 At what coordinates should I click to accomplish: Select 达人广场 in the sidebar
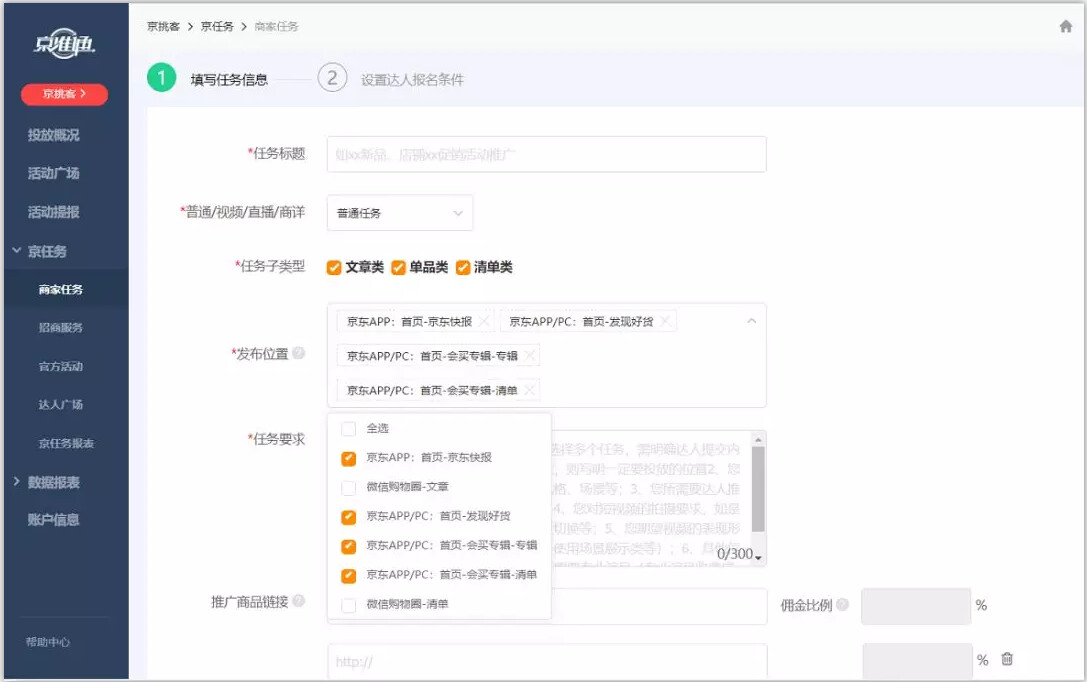click(61, 404)
